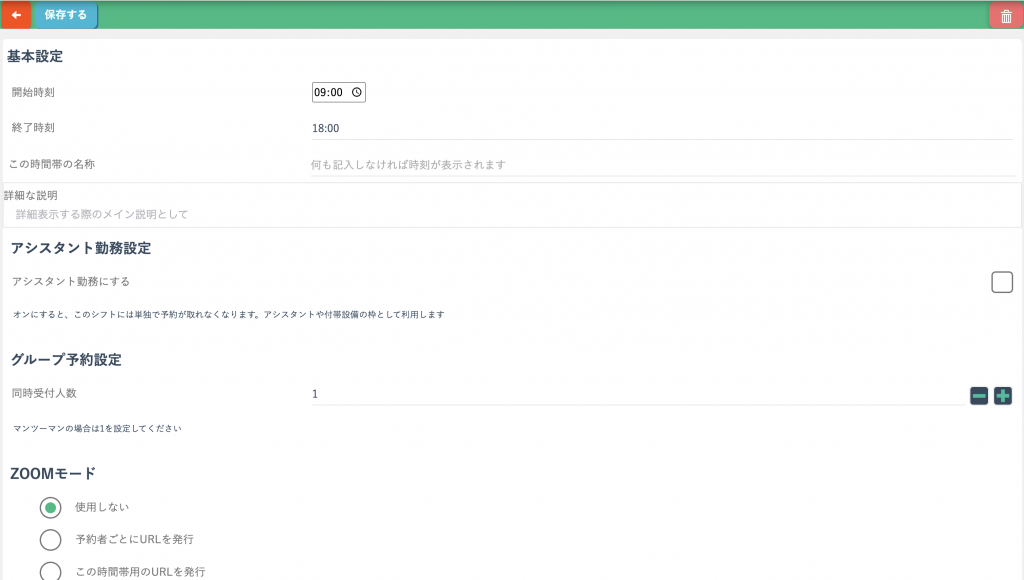Click the 開始時刻 label
Image resolution: width=1024 pixels, height=580 pixels.
pyautogui.click(x=33, y=92)
